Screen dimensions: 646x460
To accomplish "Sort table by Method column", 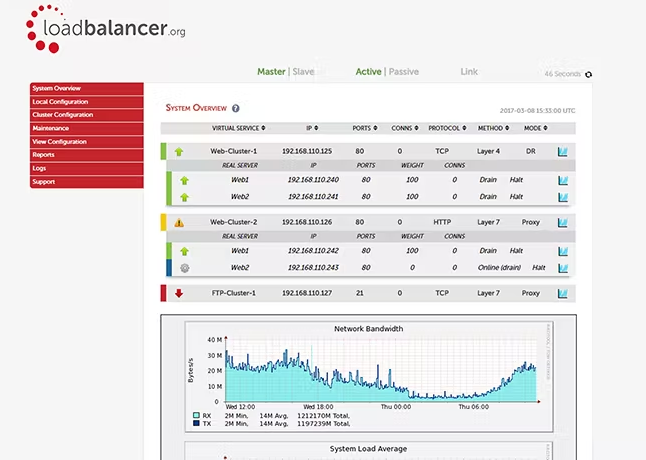I will [x=490, y=128].
